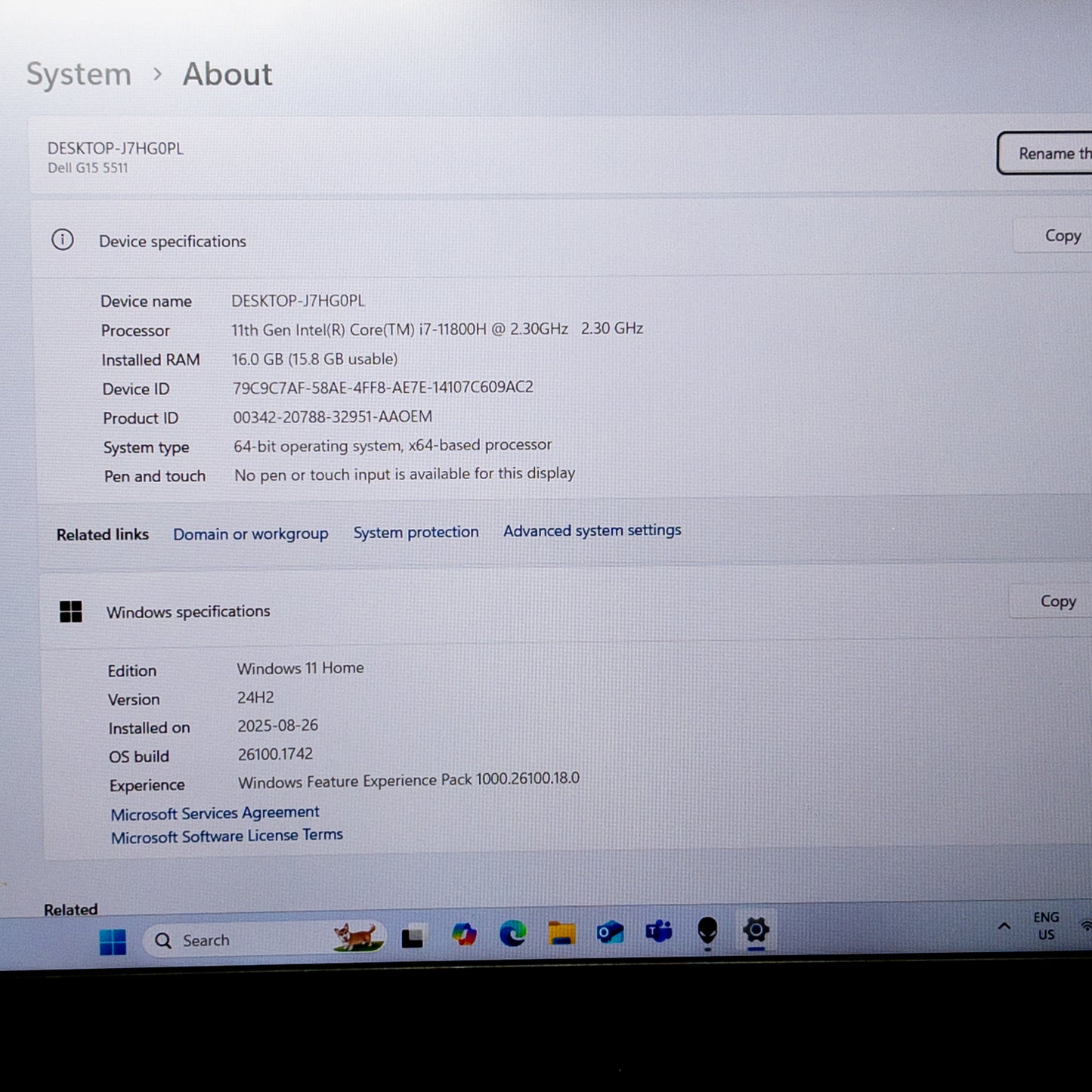Open Alienware Command Center from taskbar
The width and height of the screenshot is (1092, 1092).
[x=707, y=931]
